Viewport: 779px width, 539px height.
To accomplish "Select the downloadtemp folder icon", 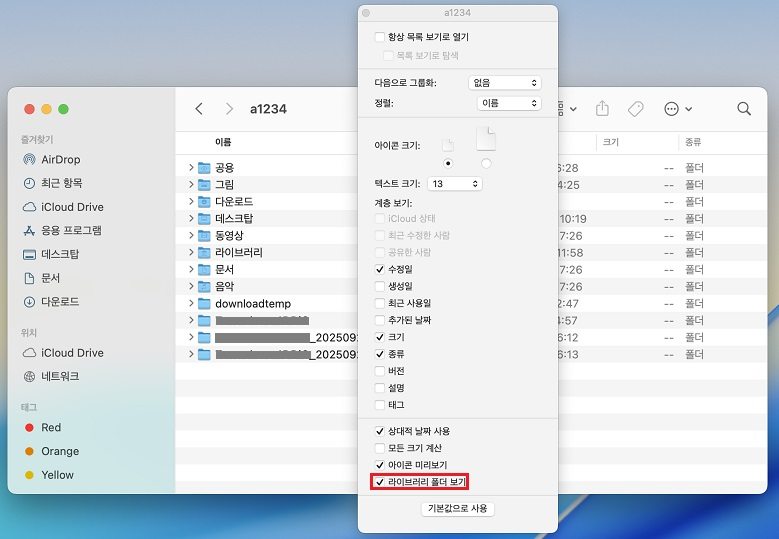I will (204, 304).
